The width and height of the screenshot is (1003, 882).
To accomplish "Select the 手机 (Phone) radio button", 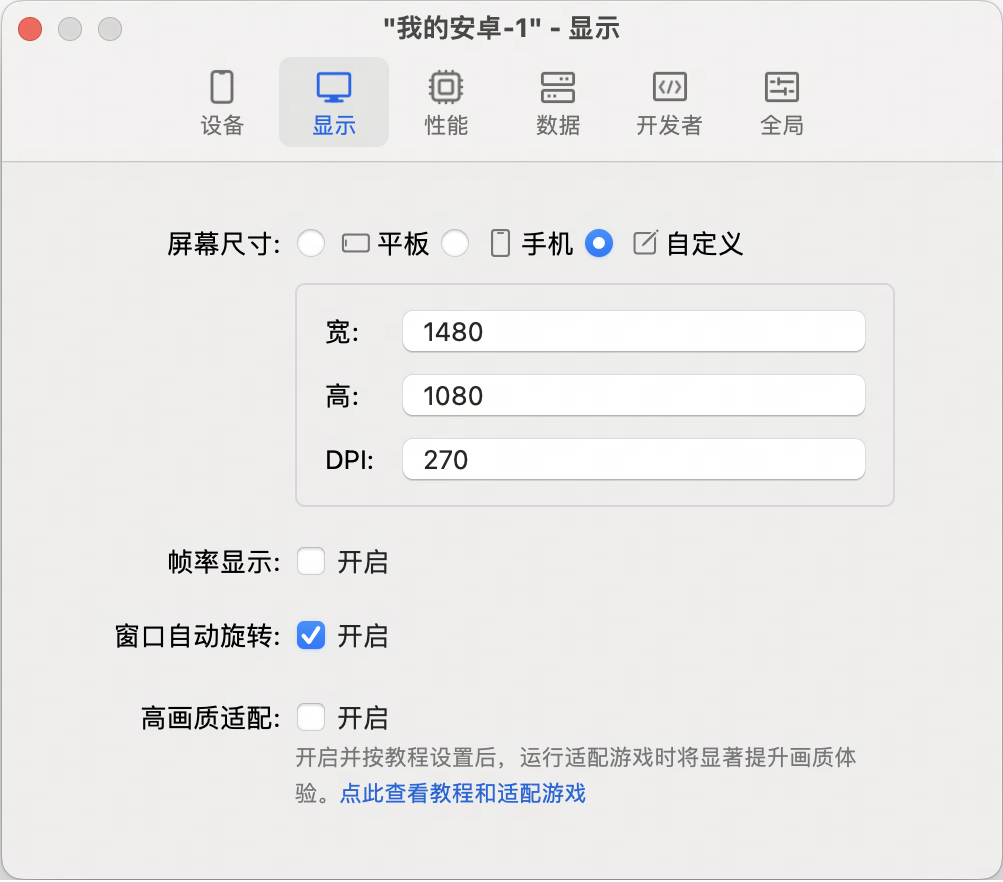I will click(x=455, y=243).
